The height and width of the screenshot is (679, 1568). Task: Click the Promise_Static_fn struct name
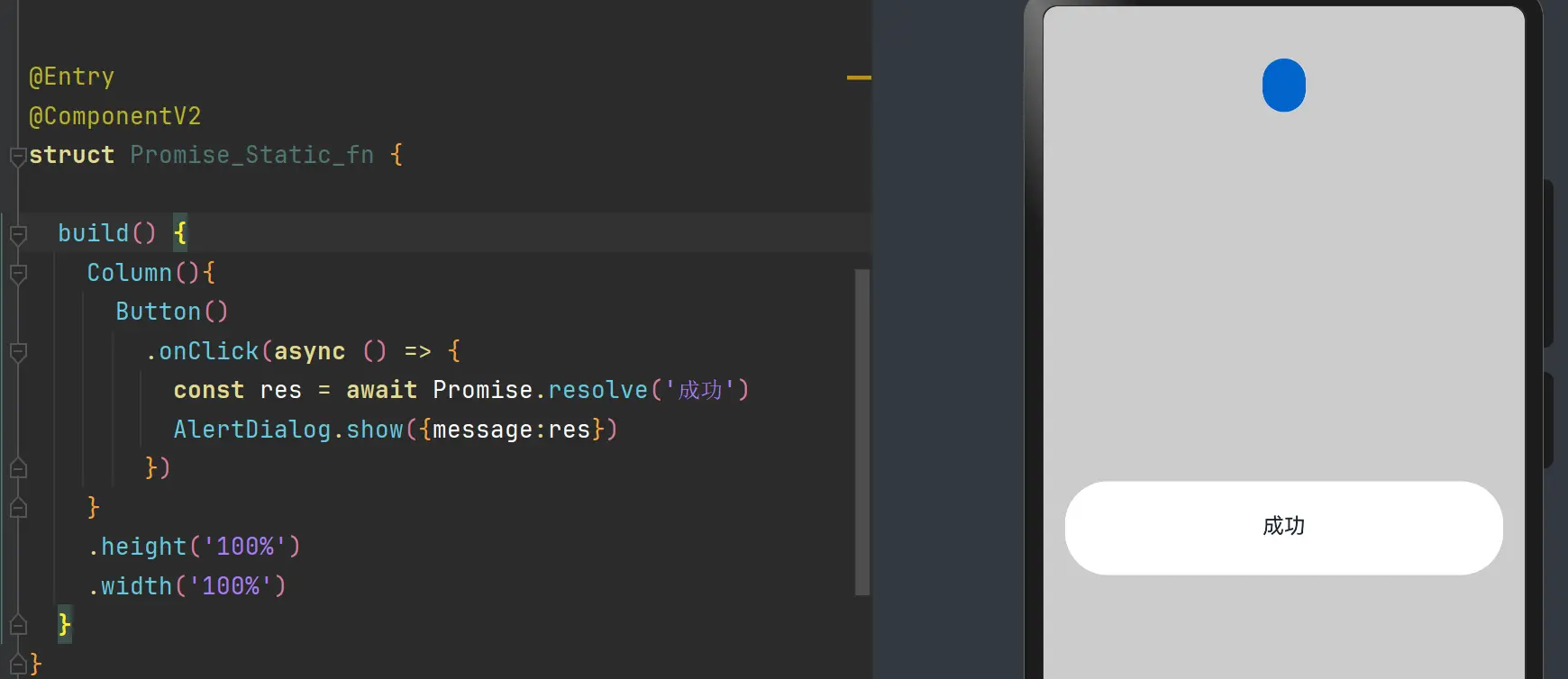pos(251,156)
